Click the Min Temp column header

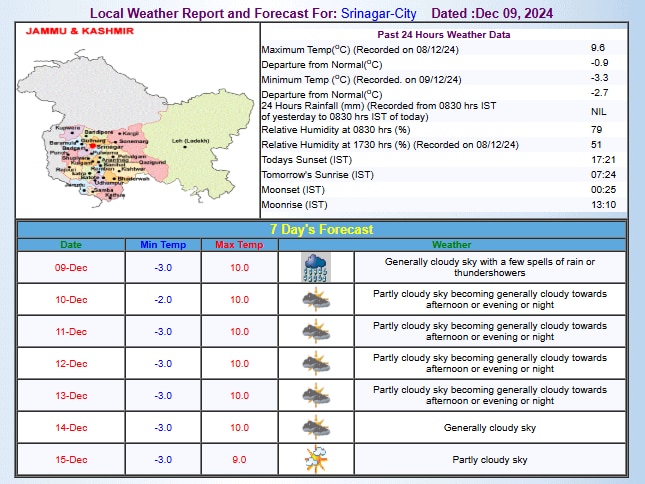[x=163, y=244]
